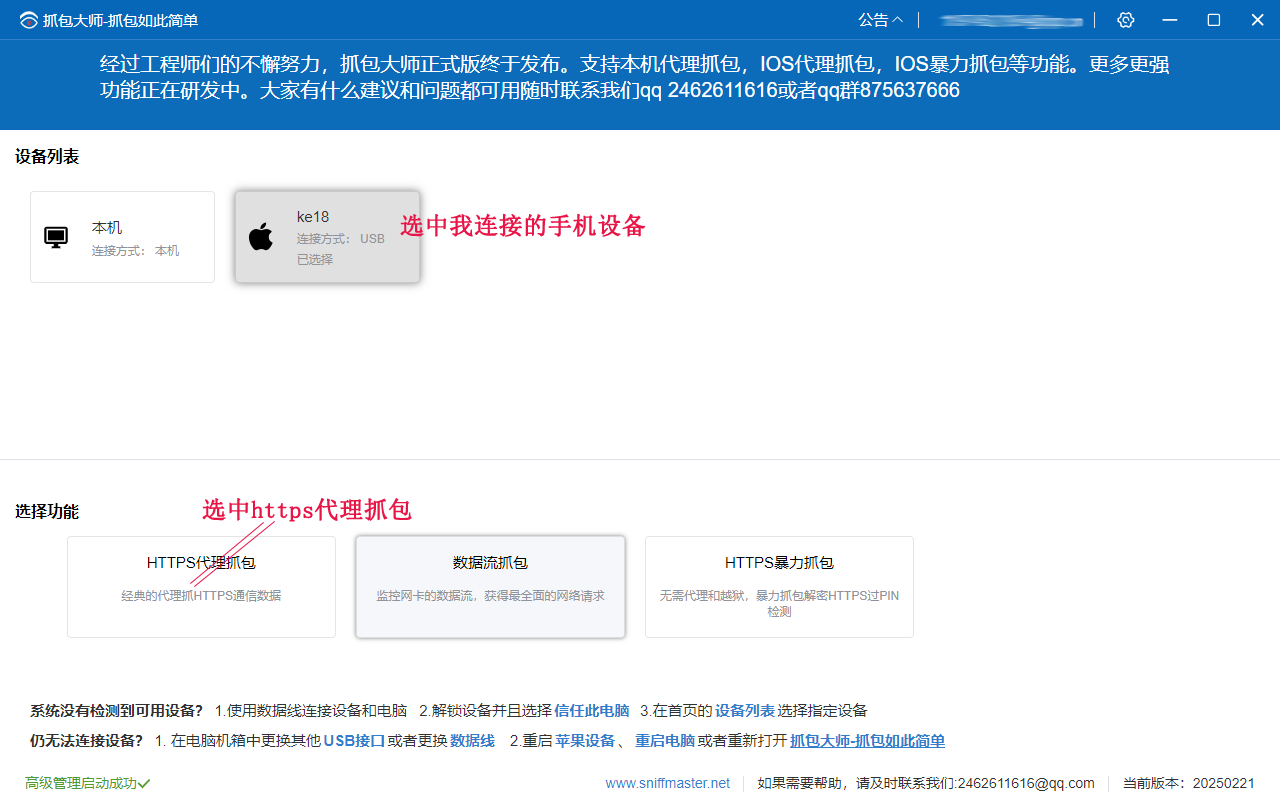Choose the HTTPS暴力抓包 function card

click(x=779, y=587)
